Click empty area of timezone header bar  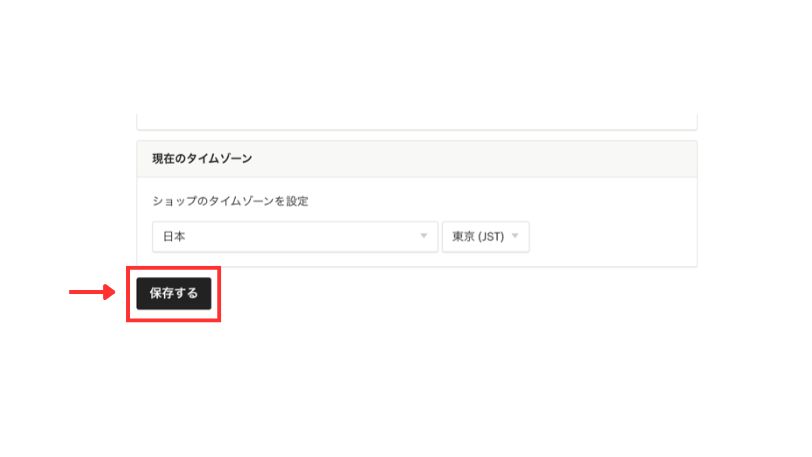(x=474, y=159)
